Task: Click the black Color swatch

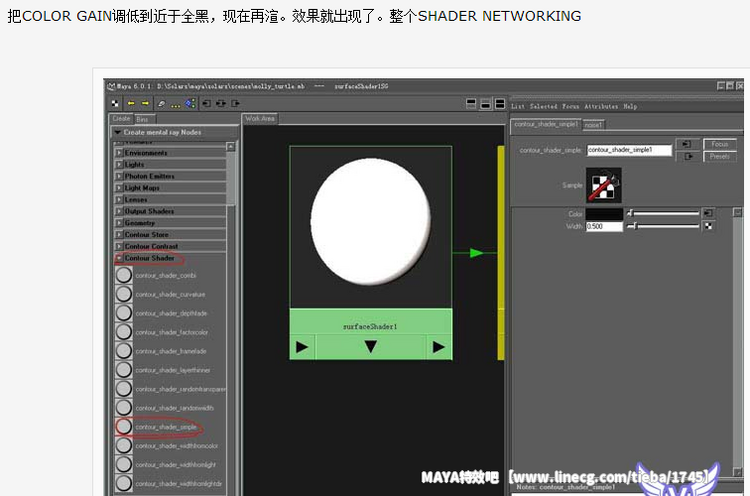Action: click(605, 213)
